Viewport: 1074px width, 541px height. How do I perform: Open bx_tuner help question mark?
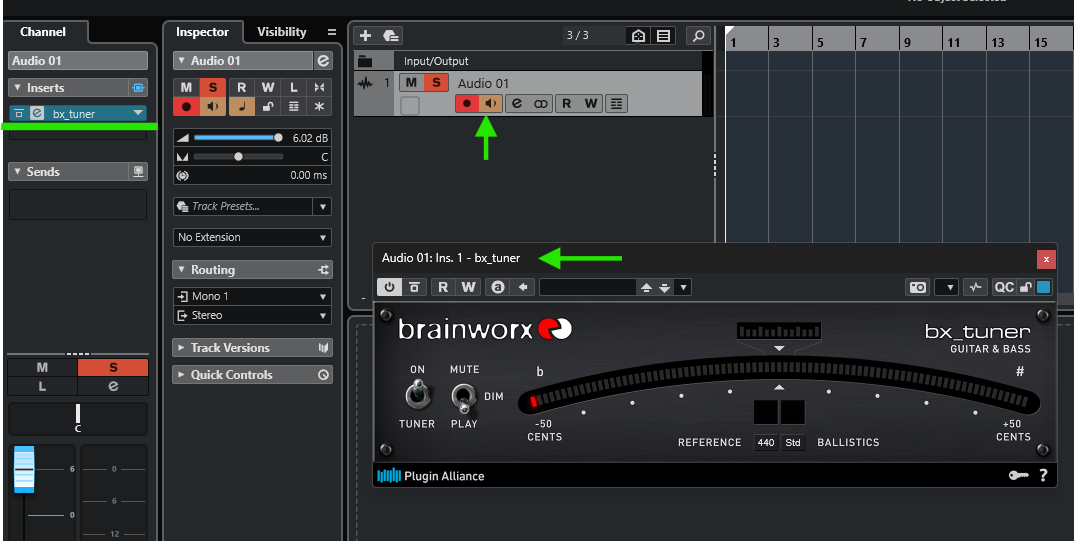click(1044, 475)
